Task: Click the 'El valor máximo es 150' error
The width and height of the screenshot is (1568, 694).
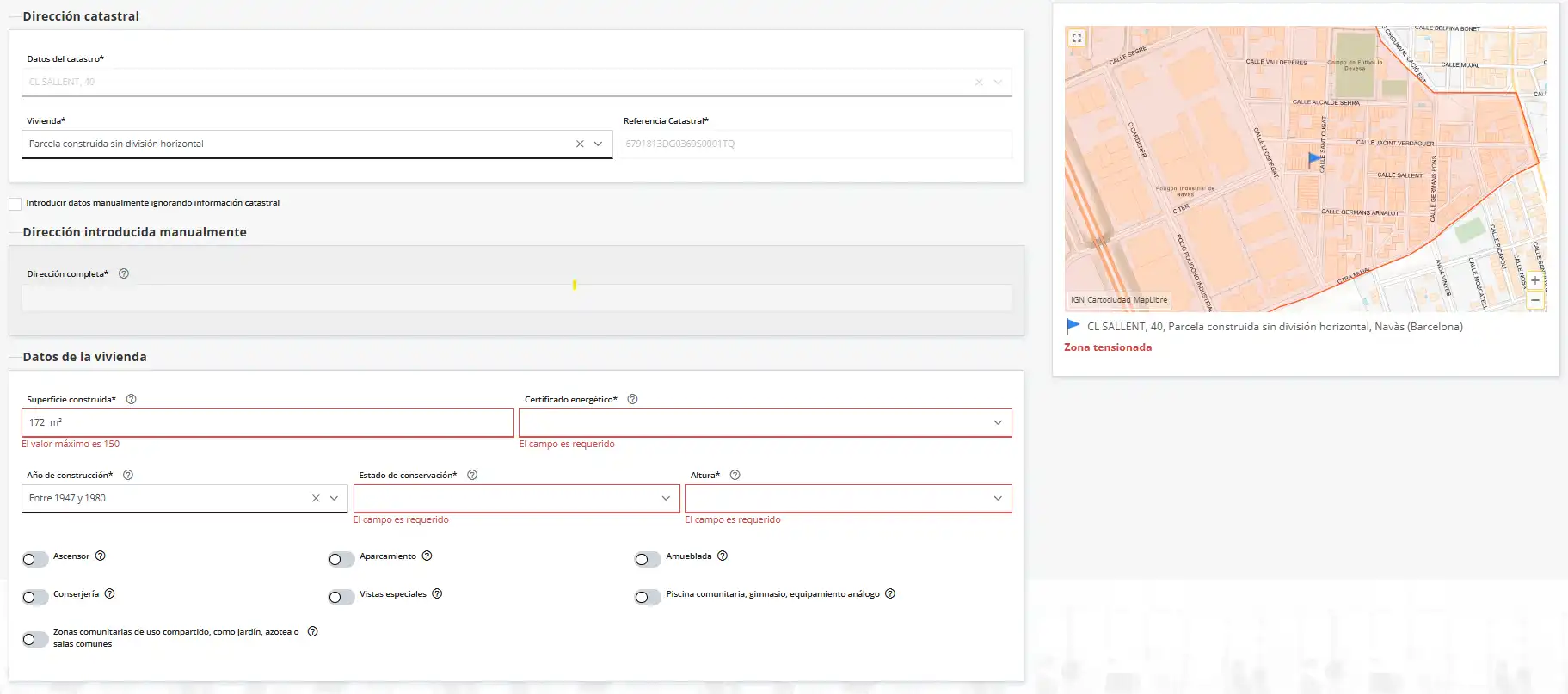Action: pyautogui.click(x=71, y=445)
